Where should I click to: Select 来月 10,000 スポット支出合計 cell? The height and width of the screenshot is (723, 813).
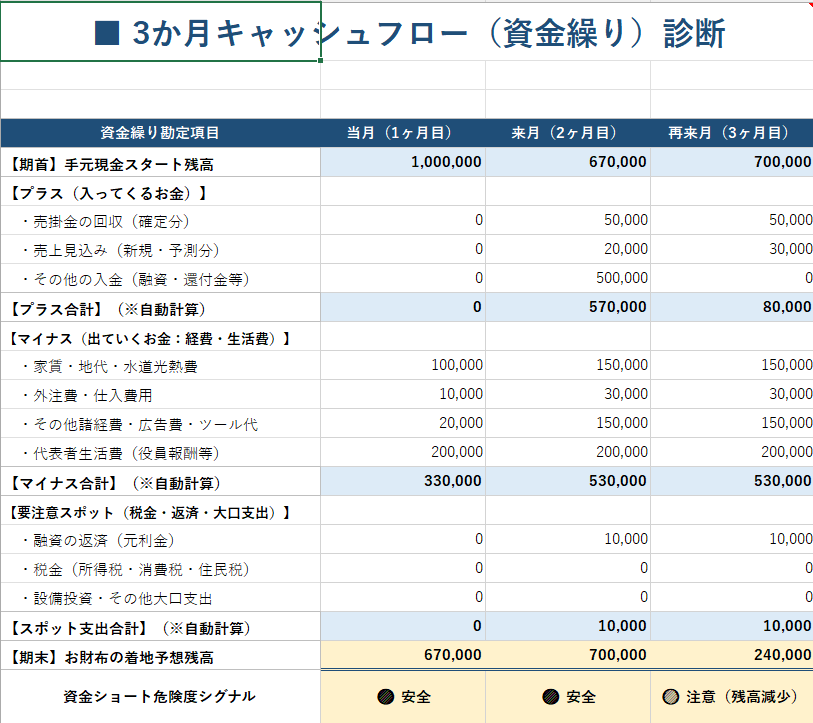point(568,627)
